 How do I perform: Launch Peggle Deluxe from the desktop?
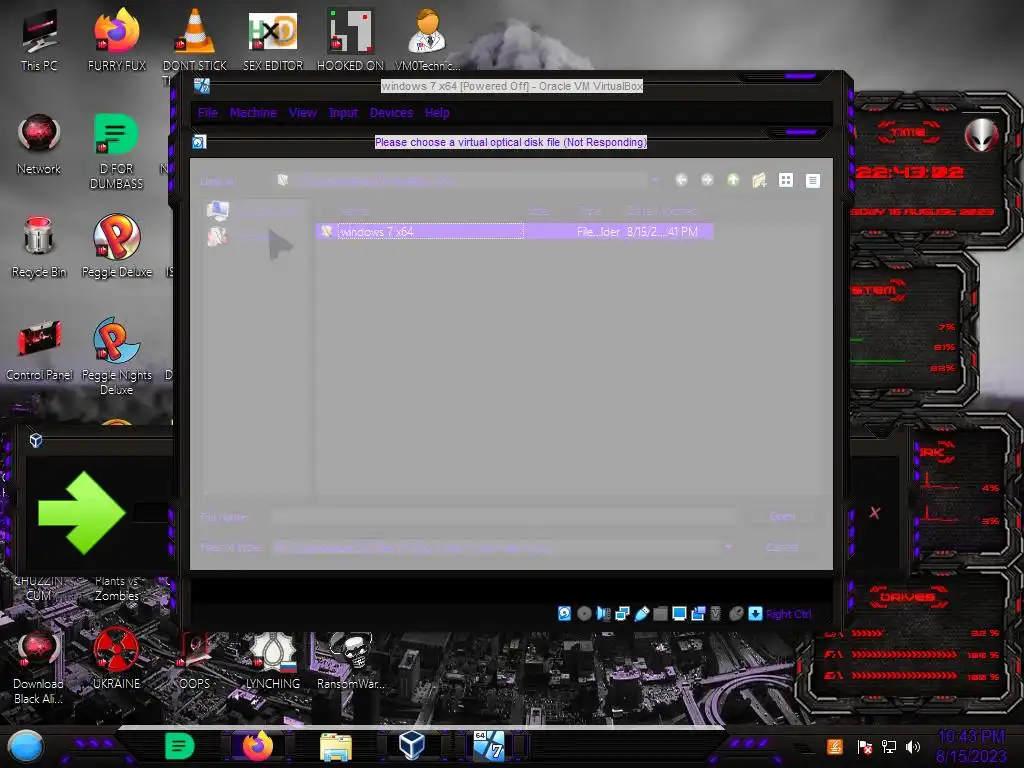117,247
